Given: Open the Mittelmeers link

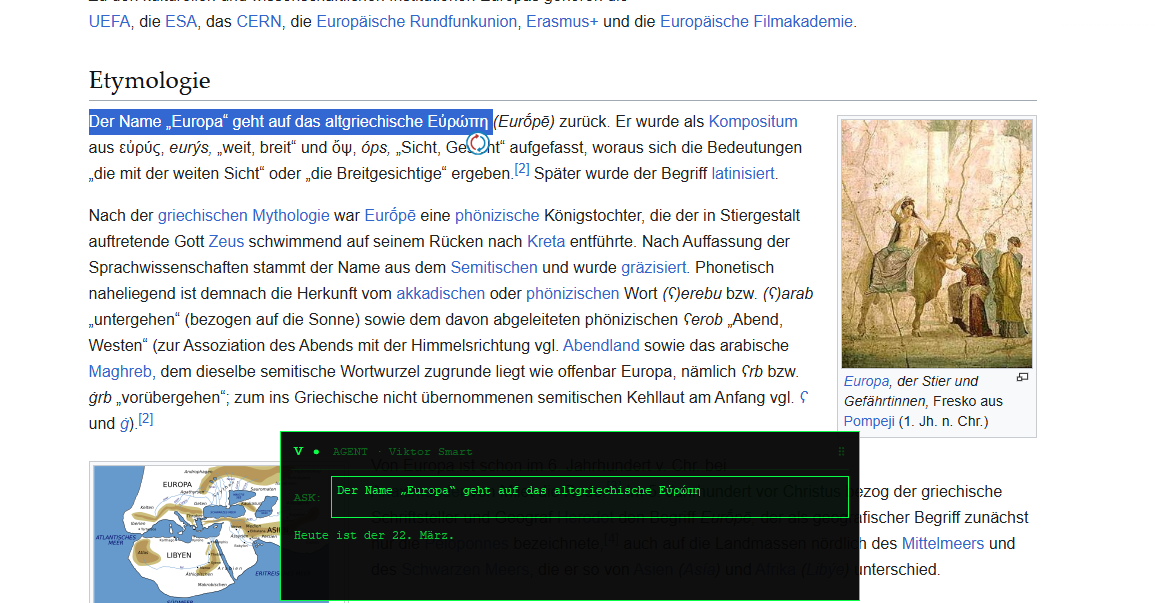Looking at the screenshot, I should tap(943, 543).
